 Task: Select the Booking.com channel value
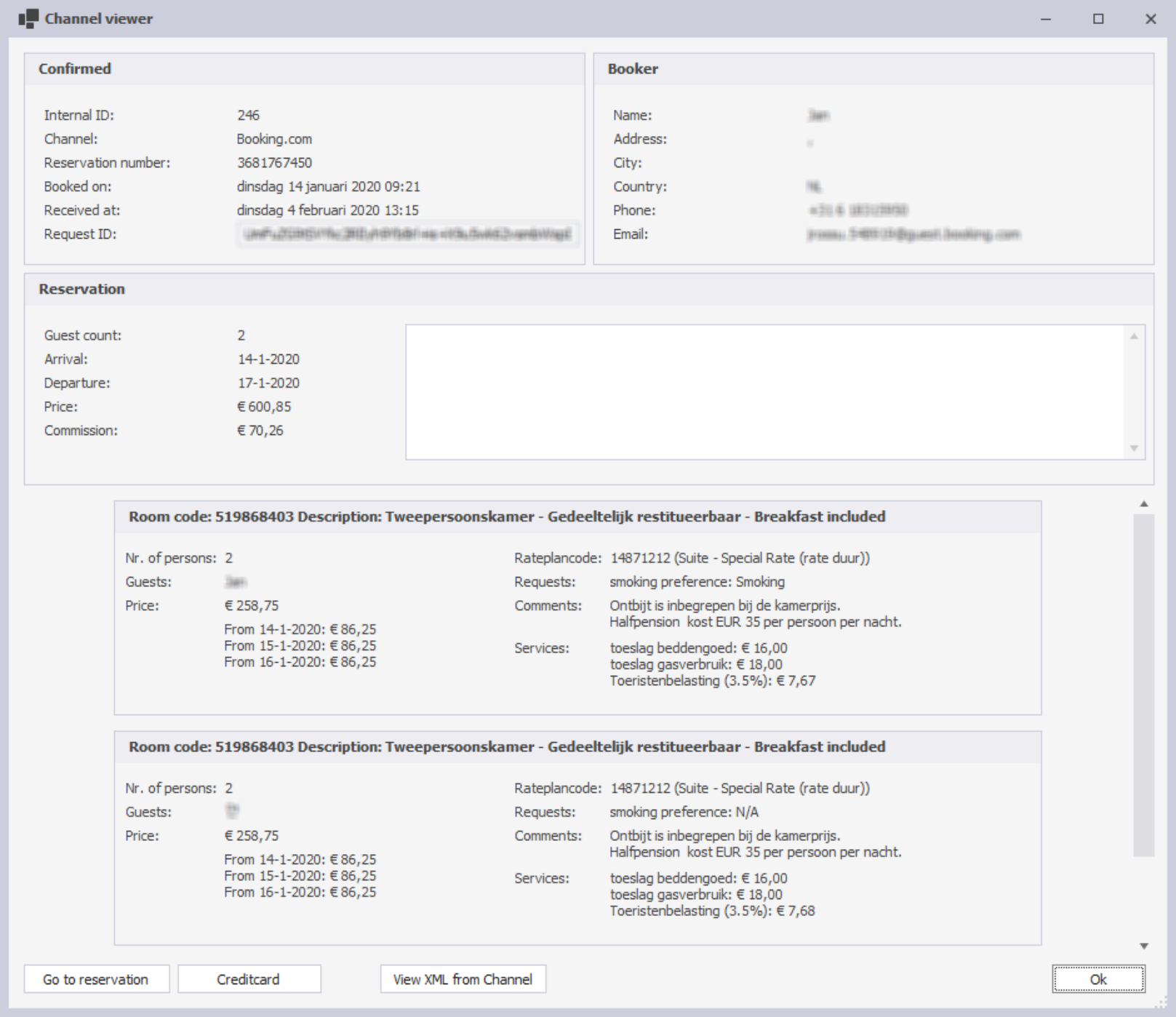coord(274,139)
